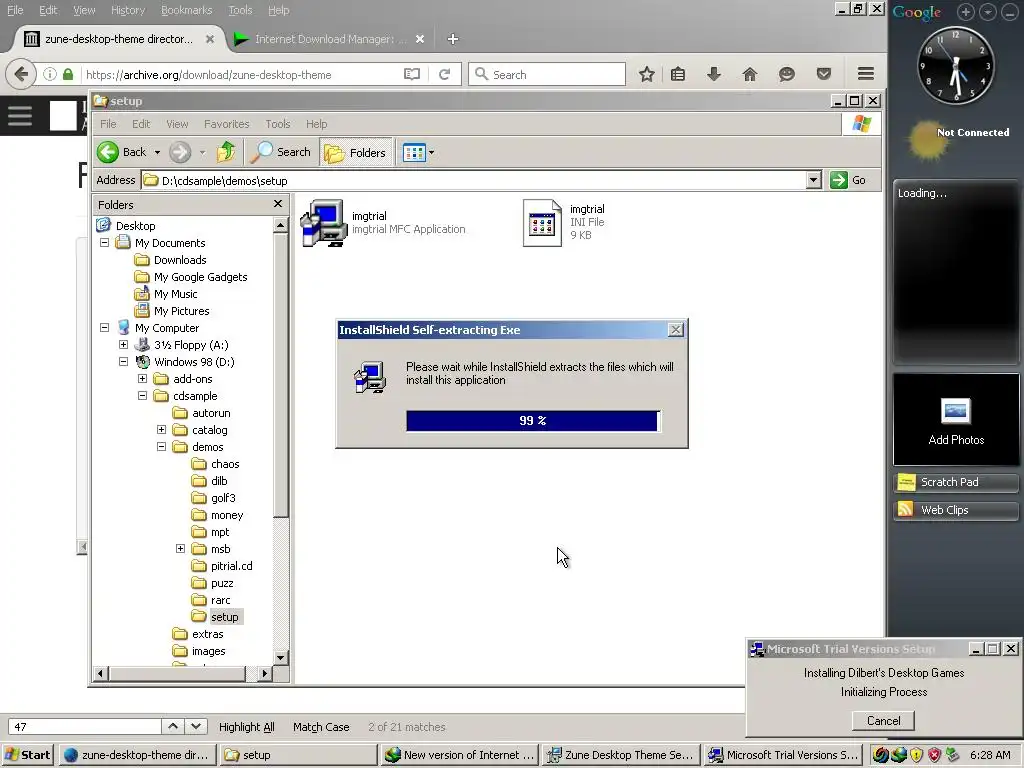
Task: Click Highlight All in find bar
Action: coord(246,727)
